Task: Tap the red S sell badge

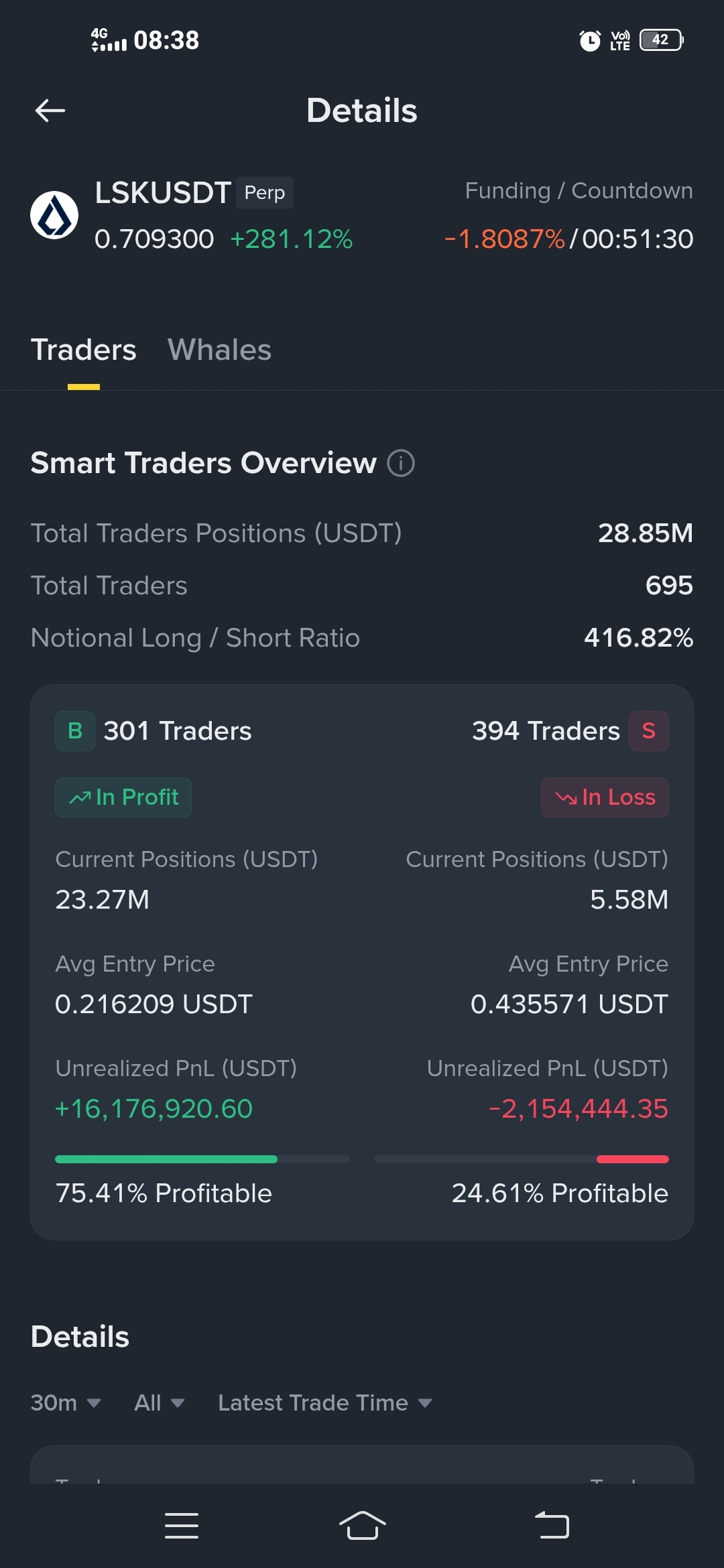Action: point(648,730)
